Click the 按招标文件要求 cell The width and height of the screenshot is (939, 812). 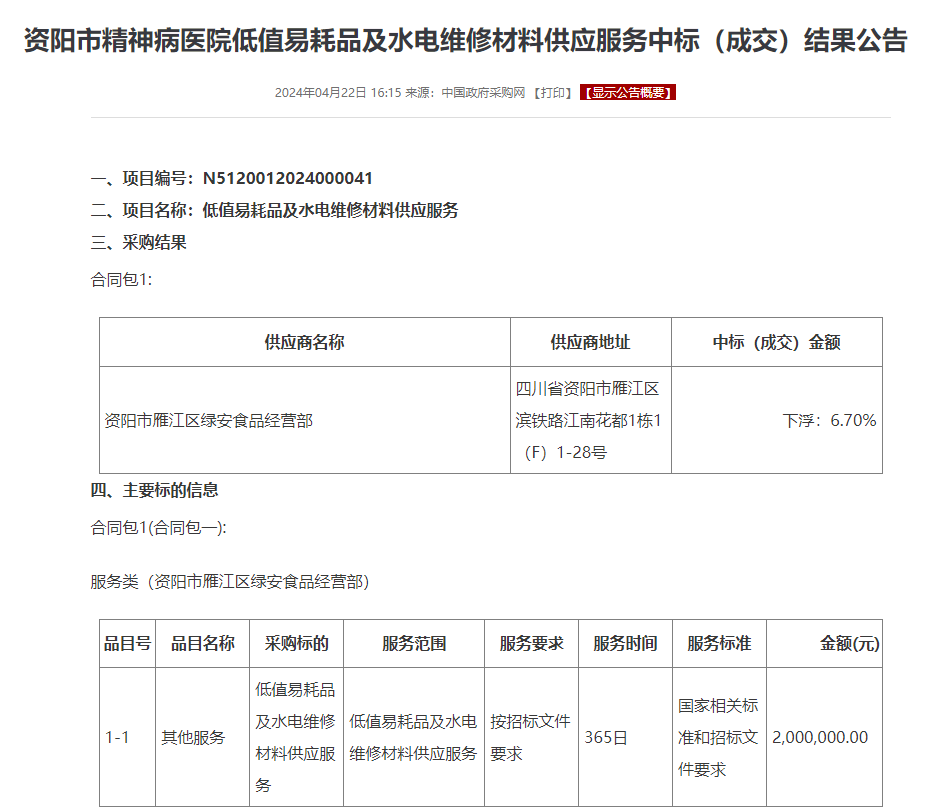[x=531, y=737]
